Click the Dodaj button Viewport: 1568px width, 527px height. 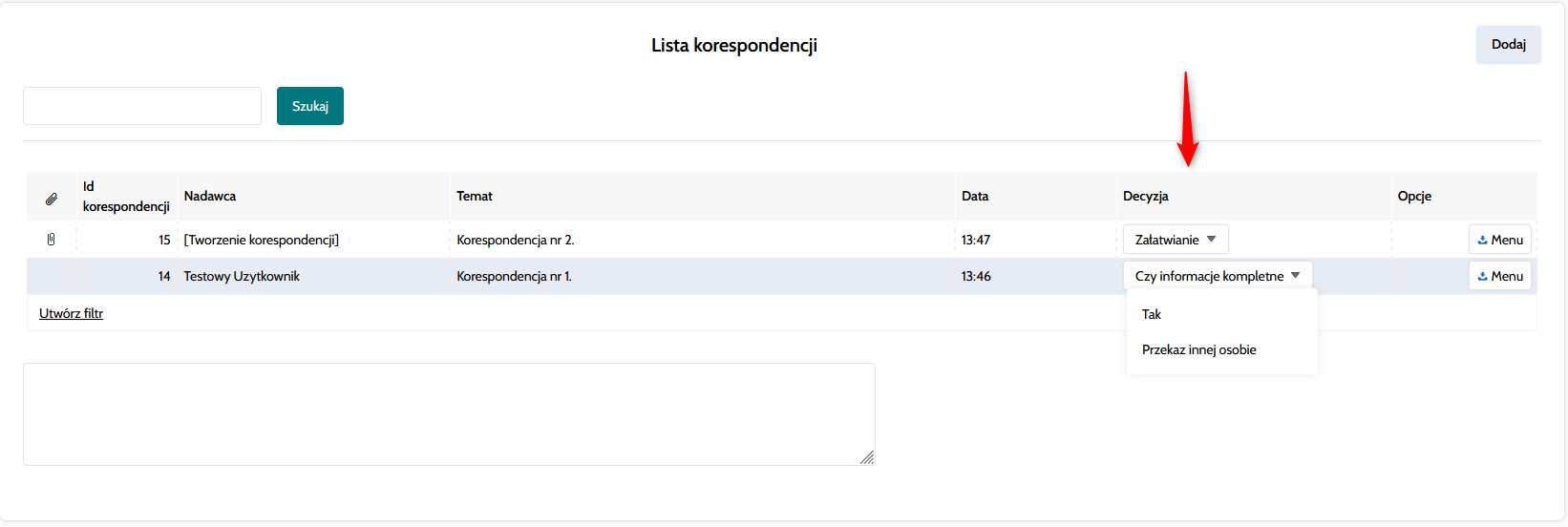[x=1508, y=45]
